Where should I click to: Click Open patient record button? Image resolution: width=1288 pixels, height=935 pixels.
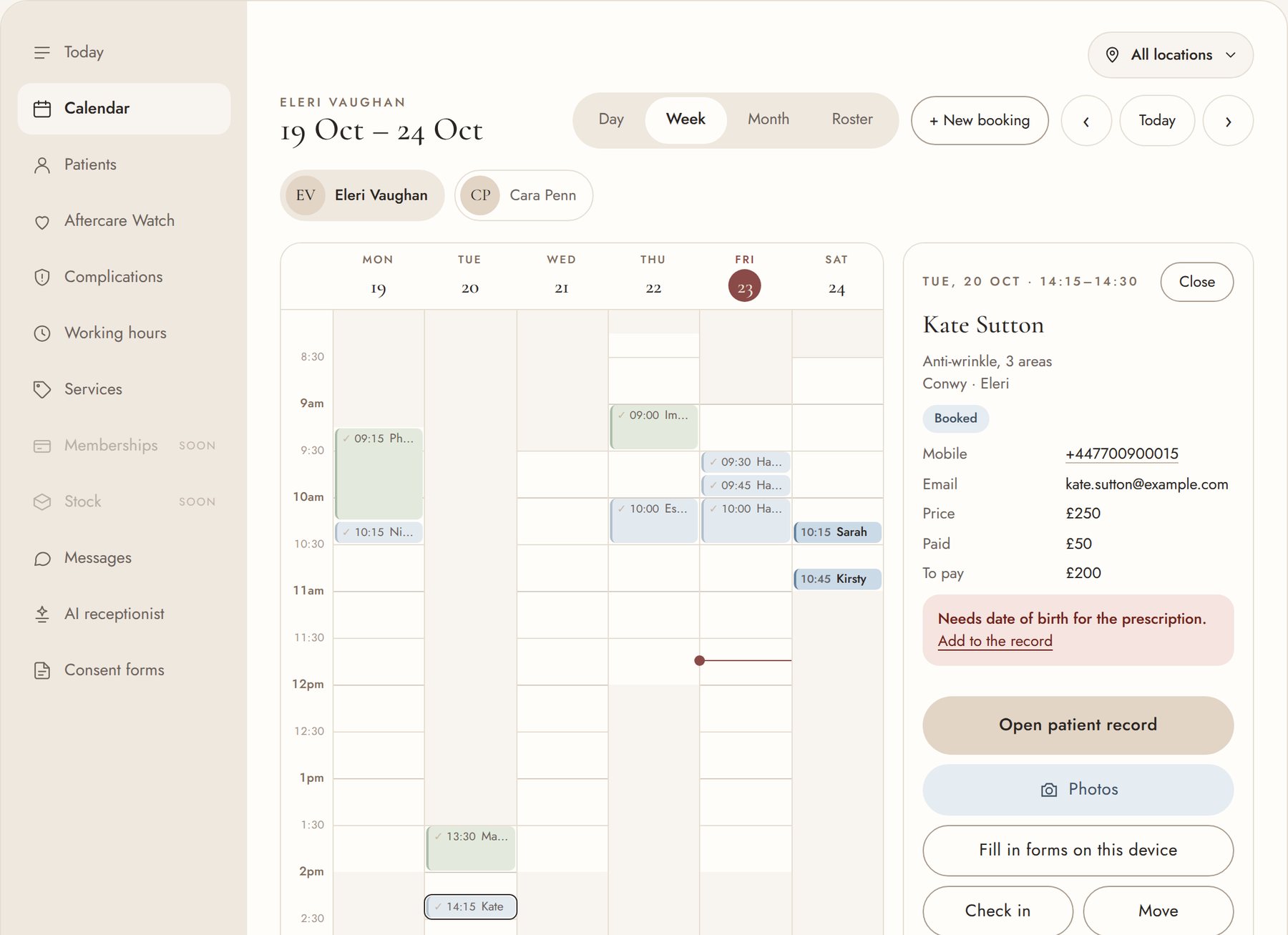(x=1078, y=725)
